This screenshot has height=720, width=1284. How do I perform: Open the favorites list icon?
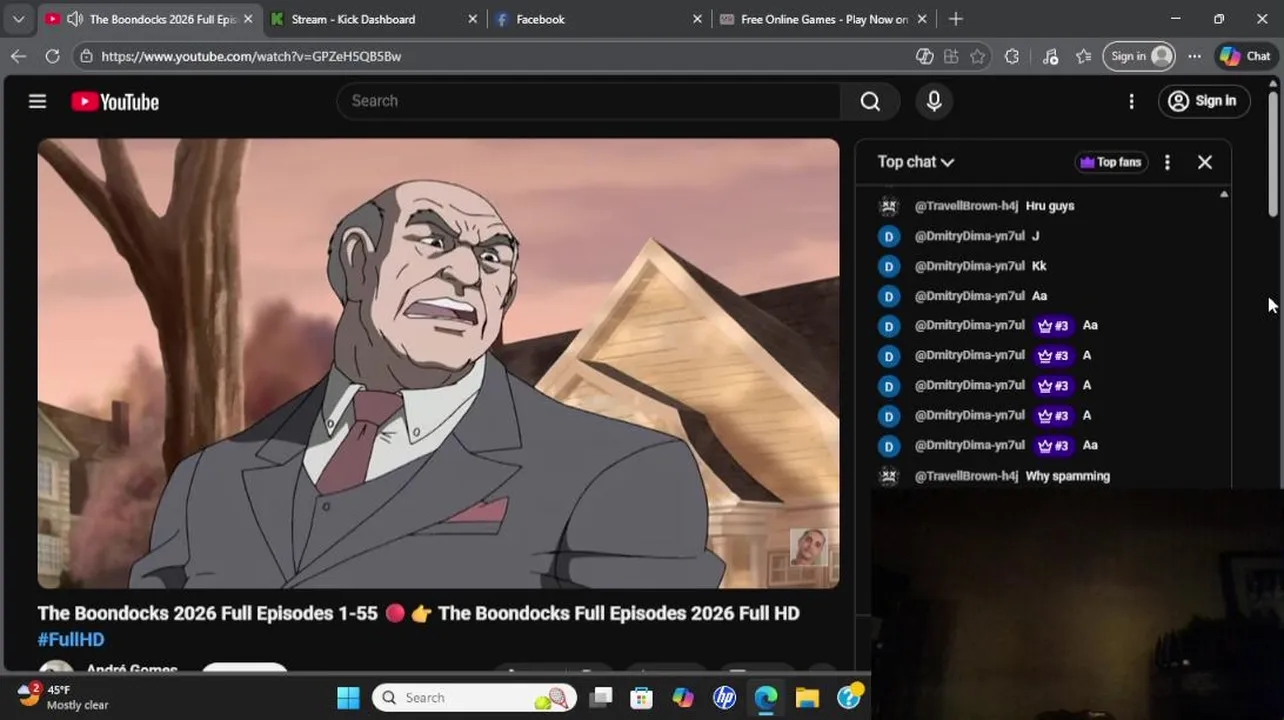pyautogui.click(x=1084, y=56)
